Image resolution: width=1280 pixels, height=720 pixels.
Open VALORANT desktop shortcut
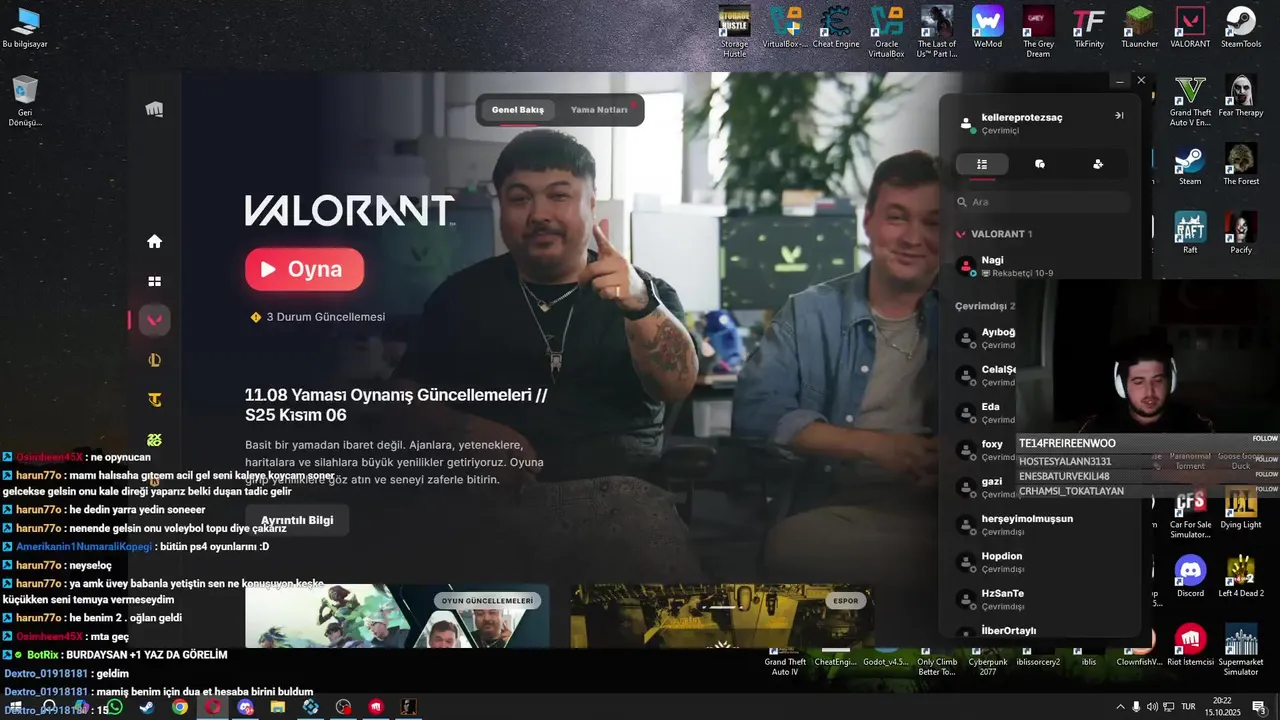coord(1190,28)
